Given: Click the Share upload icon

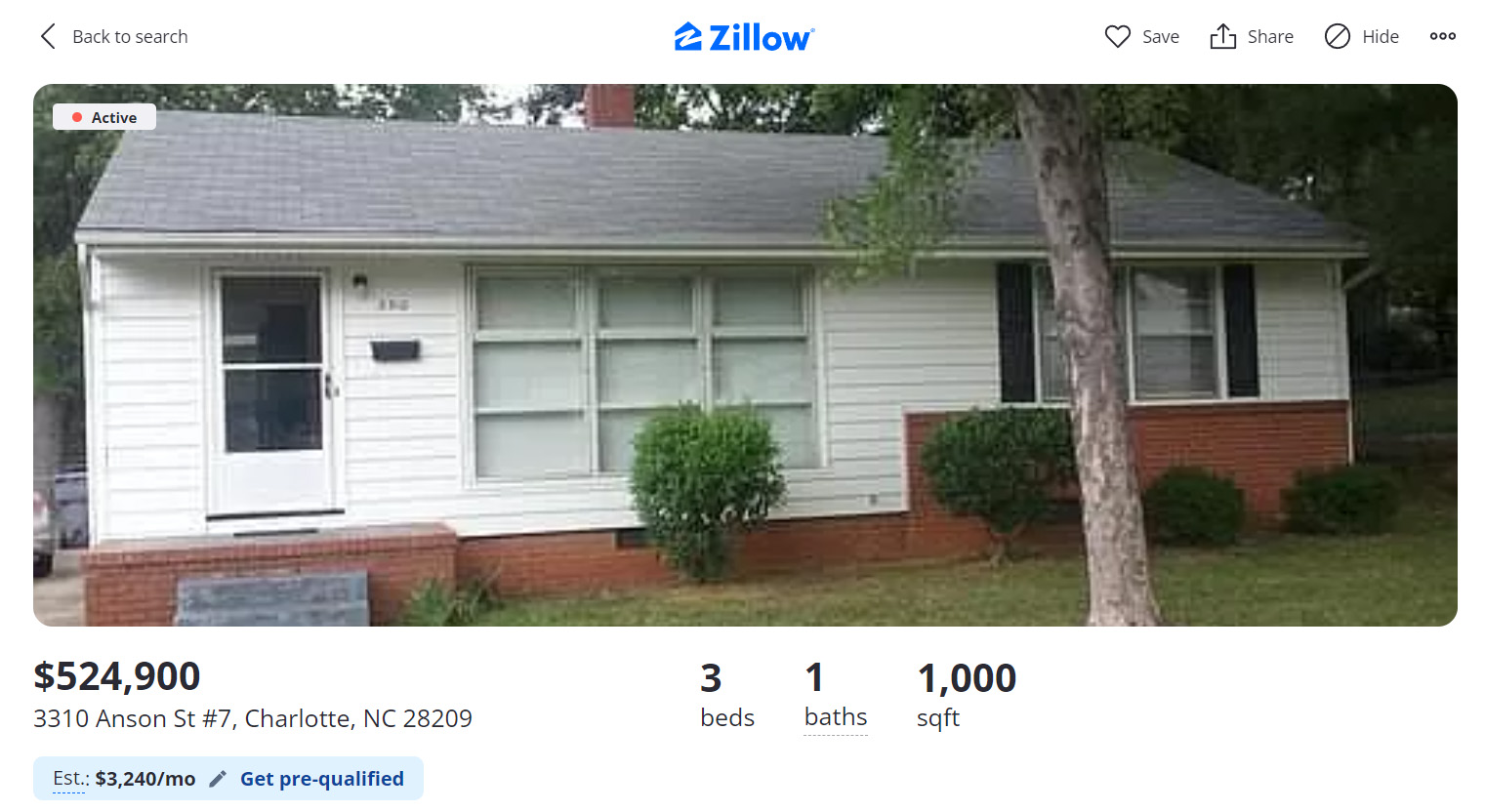Looking at the screenshot, I should [1222, 36].
